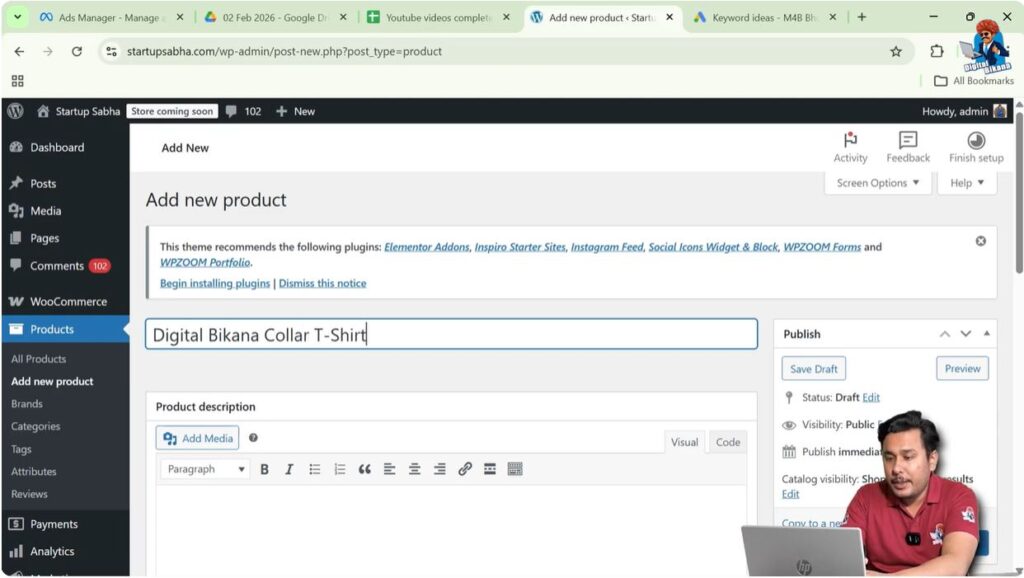Click the Insert Link icon in the editor toolbar
The image size is (1024, 578).
(464, 468)
